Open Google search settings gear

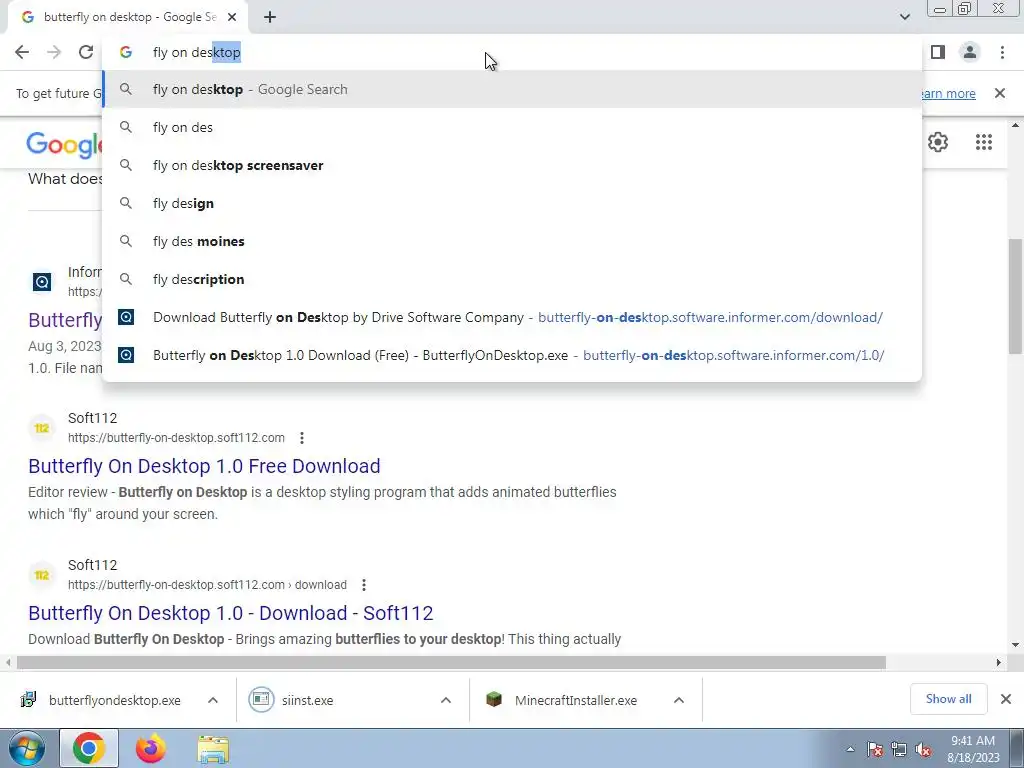pos(938,142)
